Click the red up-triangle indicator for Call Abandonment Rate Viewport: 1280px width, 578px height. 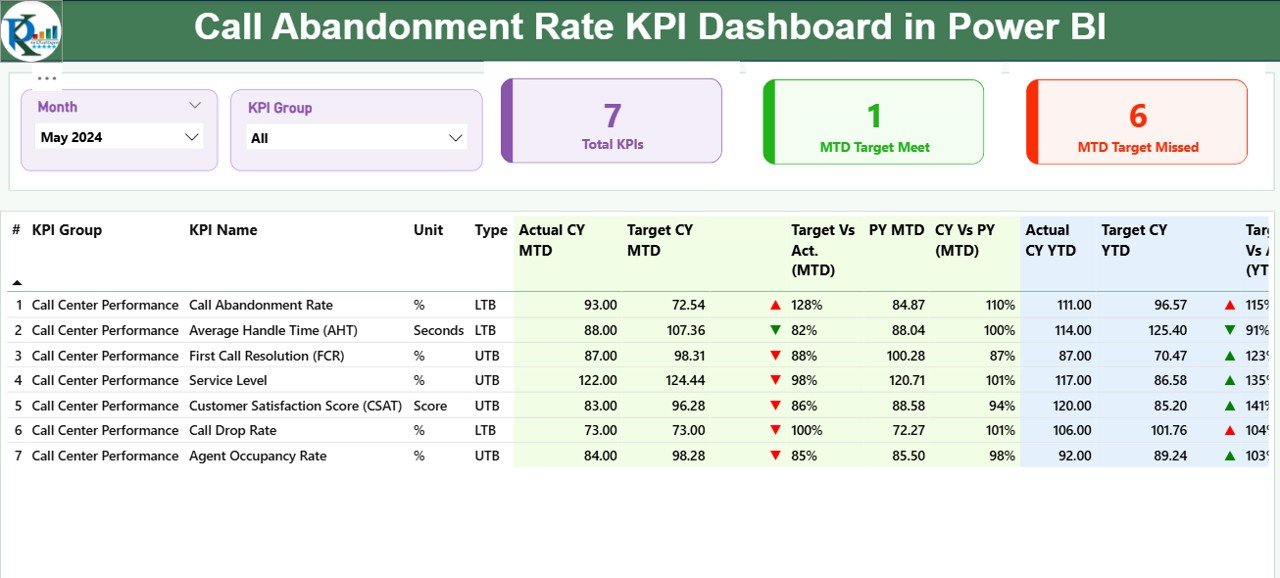pyautogui.click(x=773, y=305)
